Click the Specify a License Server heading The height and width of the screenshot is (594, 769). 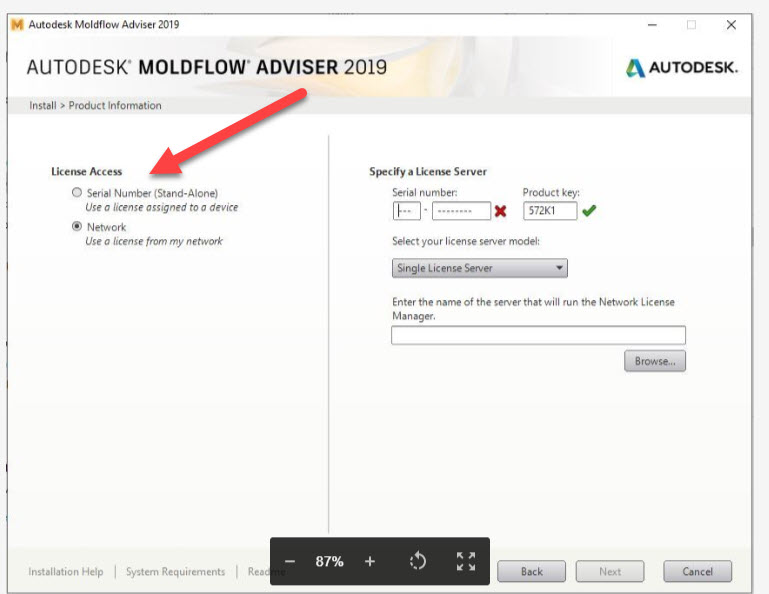(x=428, y=172)
